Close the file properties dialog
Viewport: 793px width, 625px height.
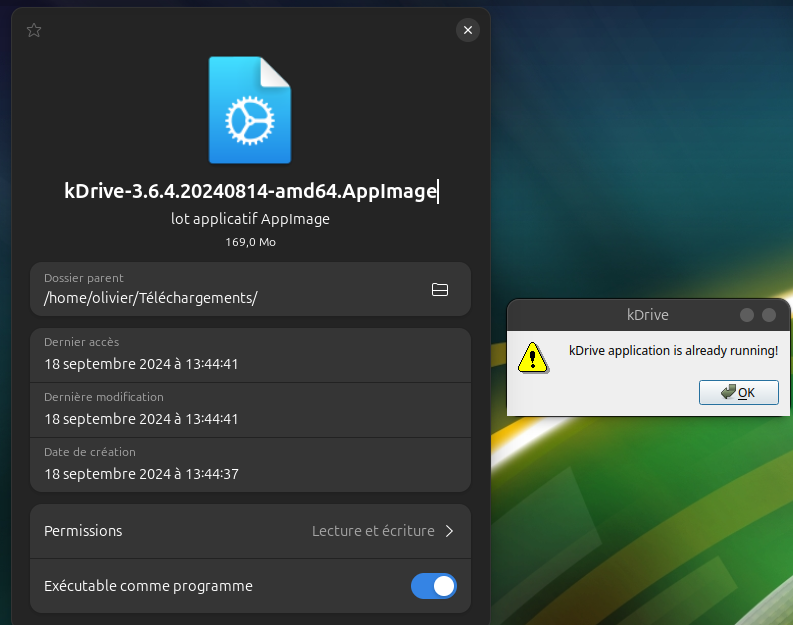tap(468, 30)
